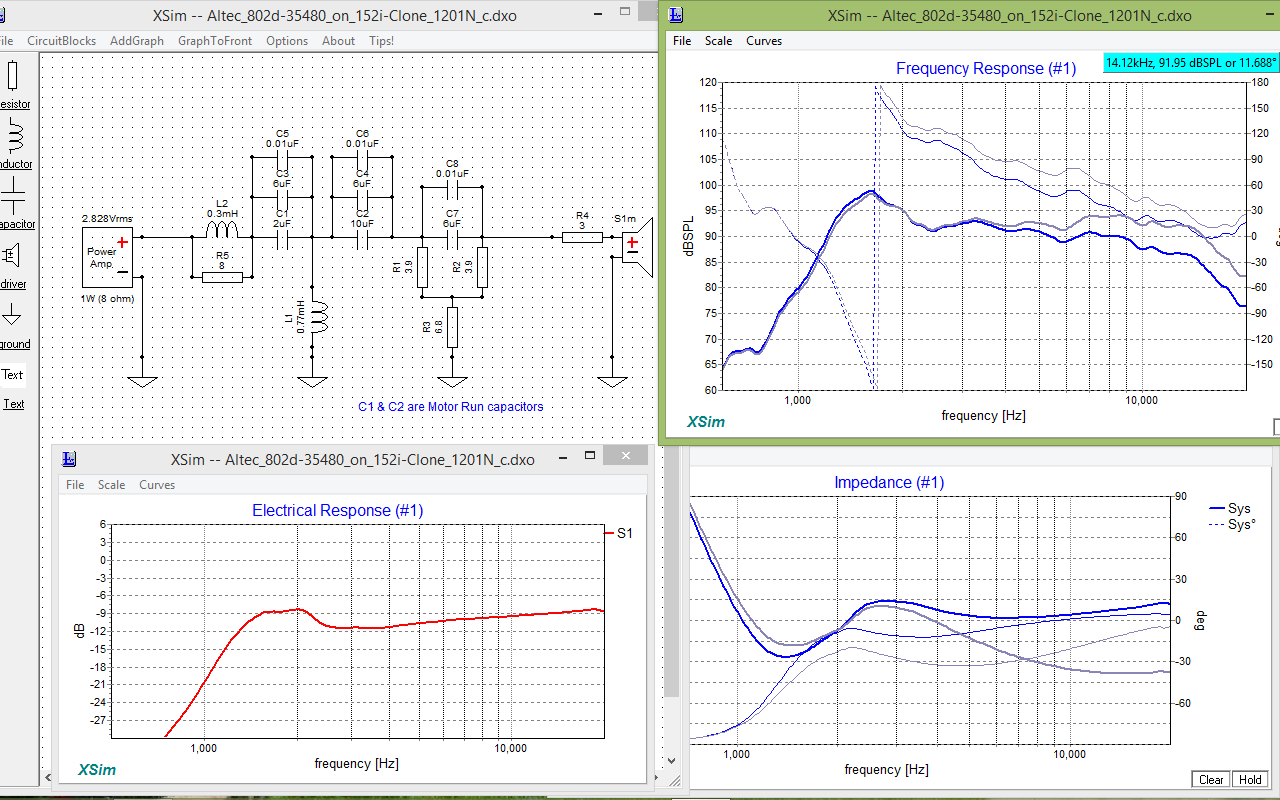Select capacitor C1 2uF in schematic
1280x800 pixels.
pos(282,238)
